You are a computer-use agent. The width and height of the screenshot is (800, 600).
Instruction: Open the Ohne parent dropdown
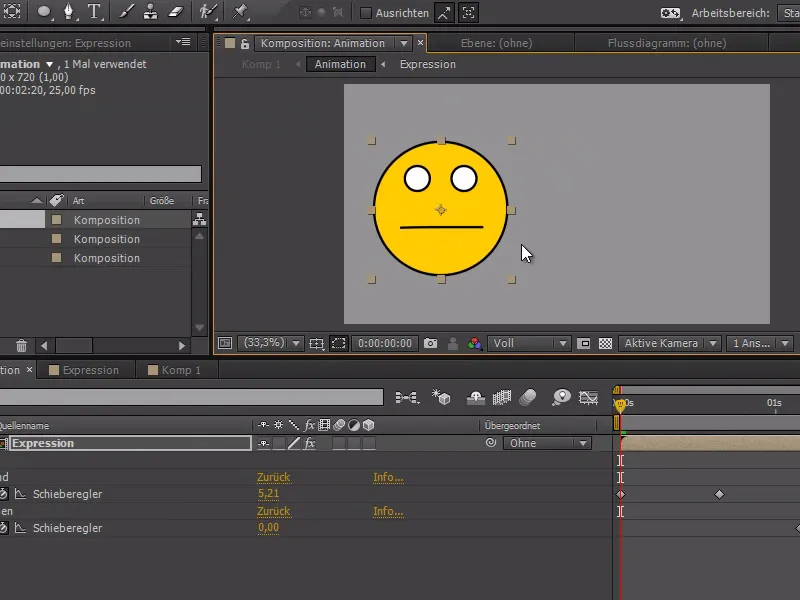click(547, 443)
